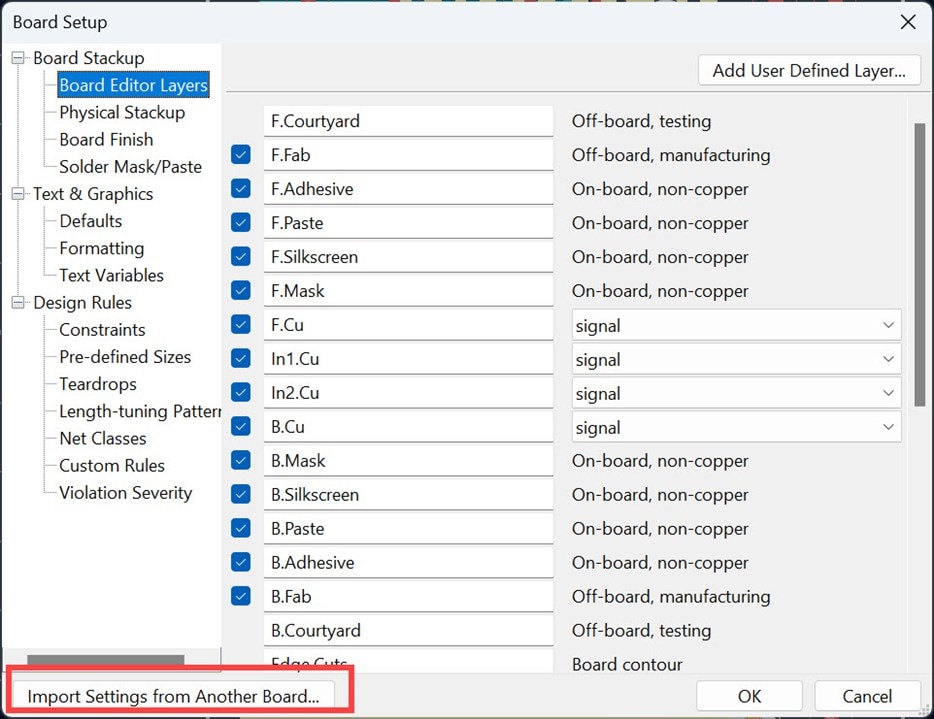The height and width of the screenshot is (719, 934).
Task: Click the layer list vertical scrollbar
Action: [920, 265]
